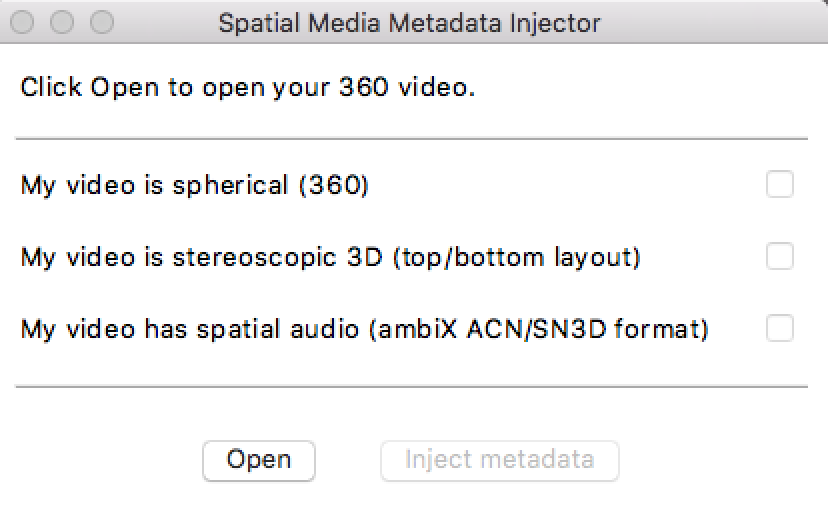Click the blank space between Open and Inject metadata
This screenshot has width=828, height=512.
tap(348, 461)
